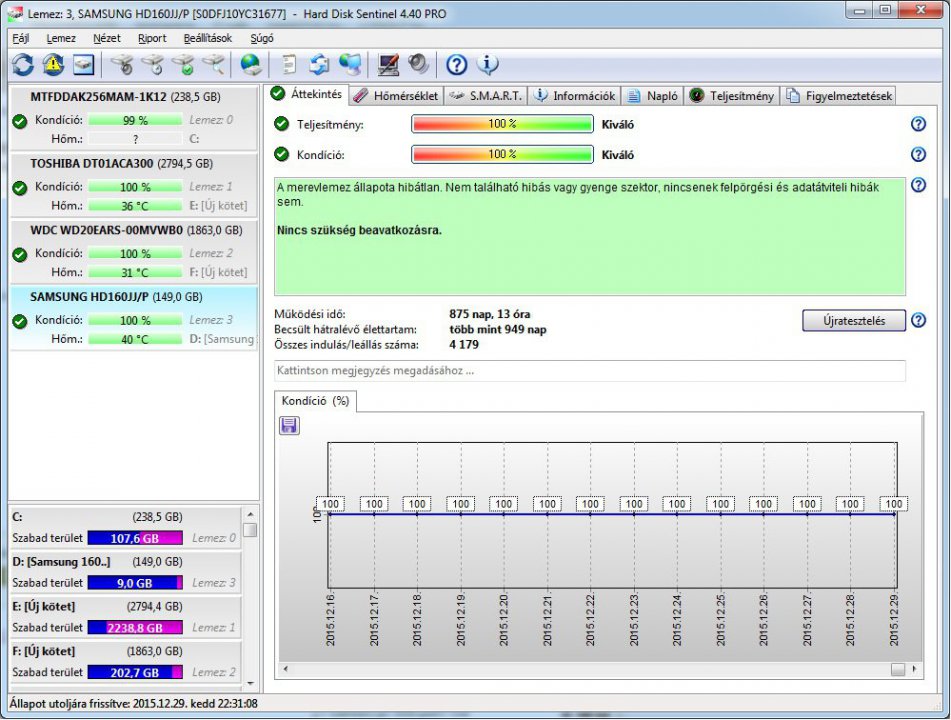Switch to the Áttekintés tab

(307, 94)
